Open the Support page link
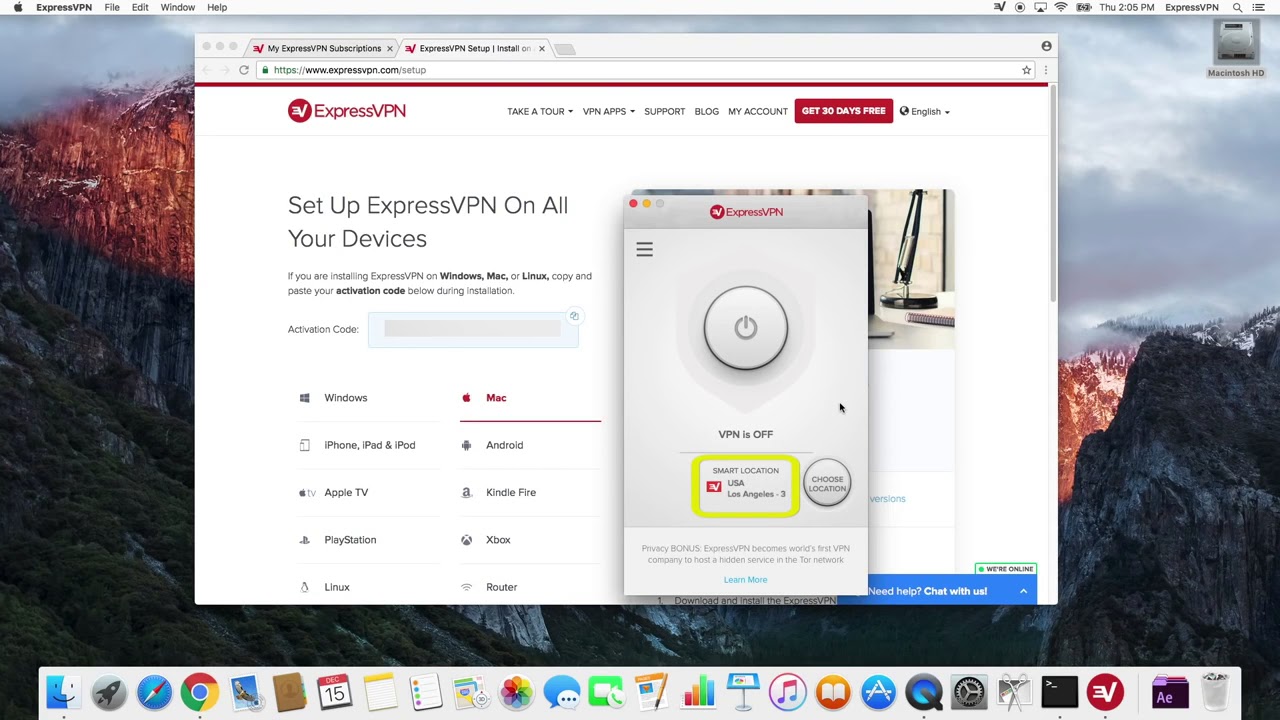Screen dimensions: 1280x720 click(665, 111)
